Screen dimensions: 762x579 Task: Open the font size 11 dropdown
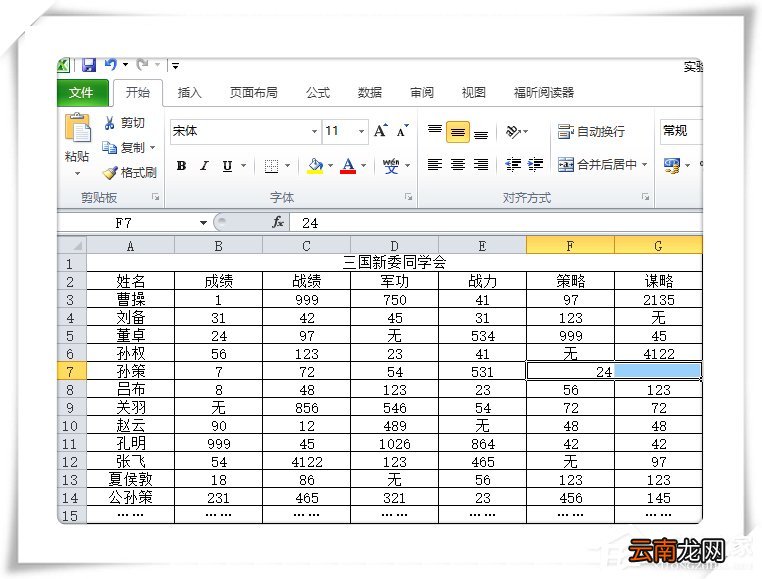pyautogui.click(x=361, y=131)
